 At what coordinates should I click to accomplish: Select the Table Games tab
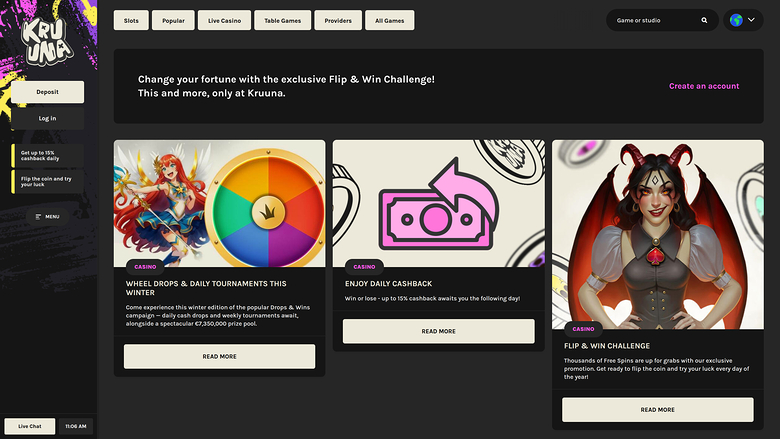[282, 20]
